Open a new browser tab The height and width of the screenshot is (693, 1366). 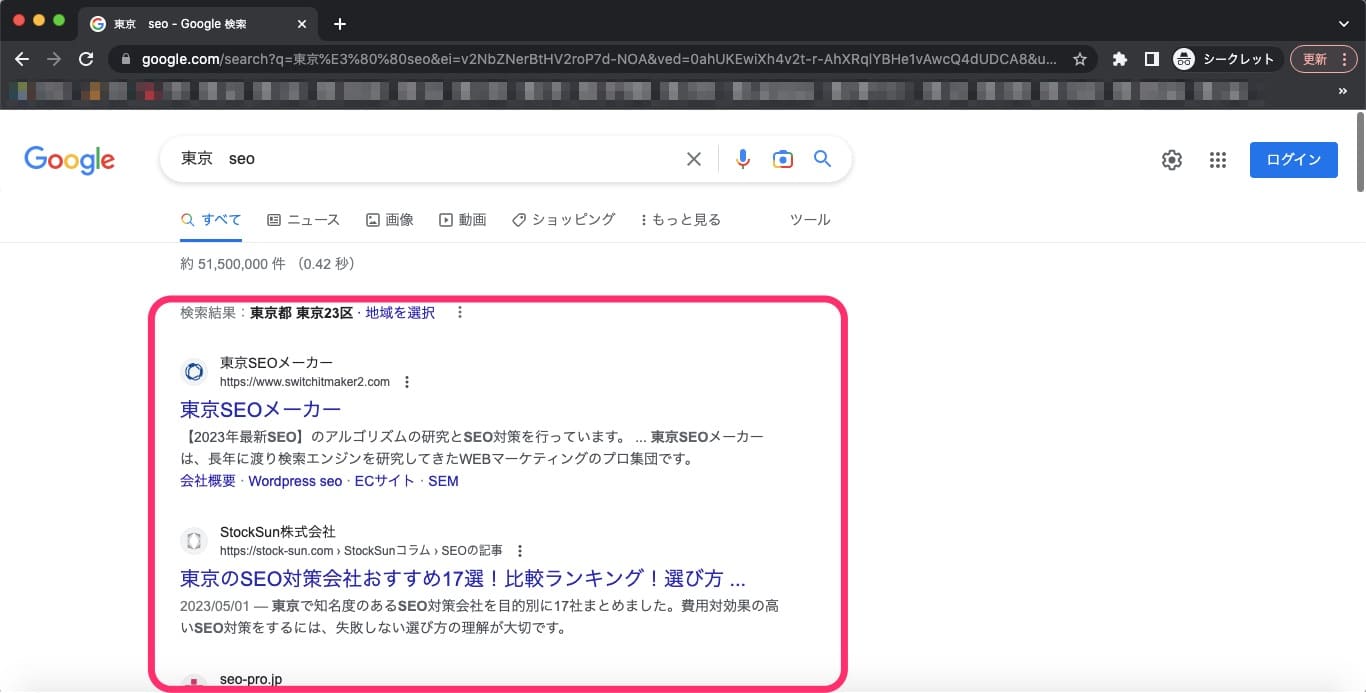pos(340,23)
